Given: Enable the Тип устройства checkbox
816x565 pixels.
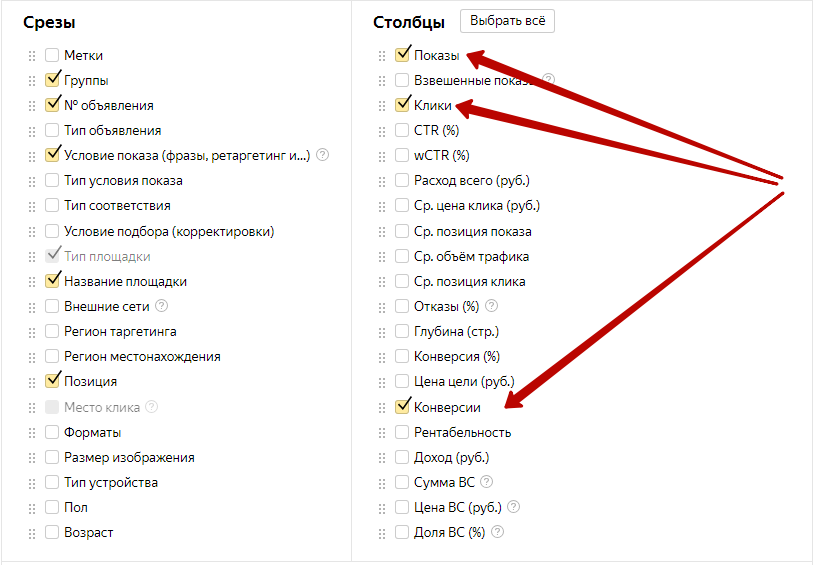Looking at the screenshot, I should click(52, 482).
